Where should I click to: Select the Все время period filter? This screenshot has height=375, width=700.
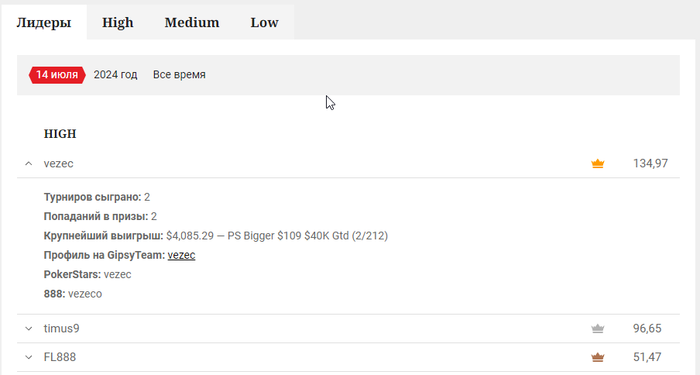179,75
